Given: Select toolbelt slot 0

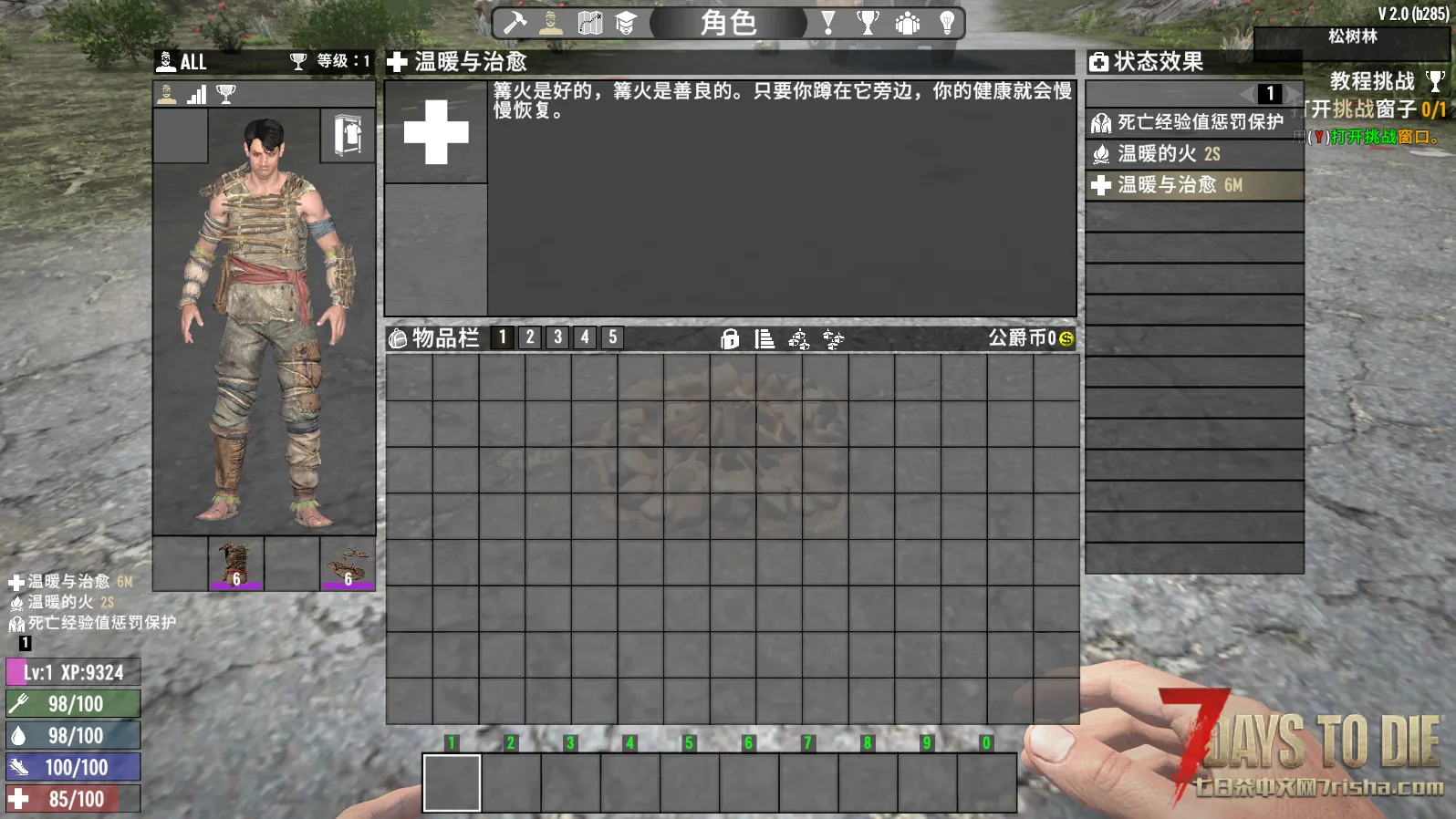Looking at the screenshot, I should (x=986, y=783).
